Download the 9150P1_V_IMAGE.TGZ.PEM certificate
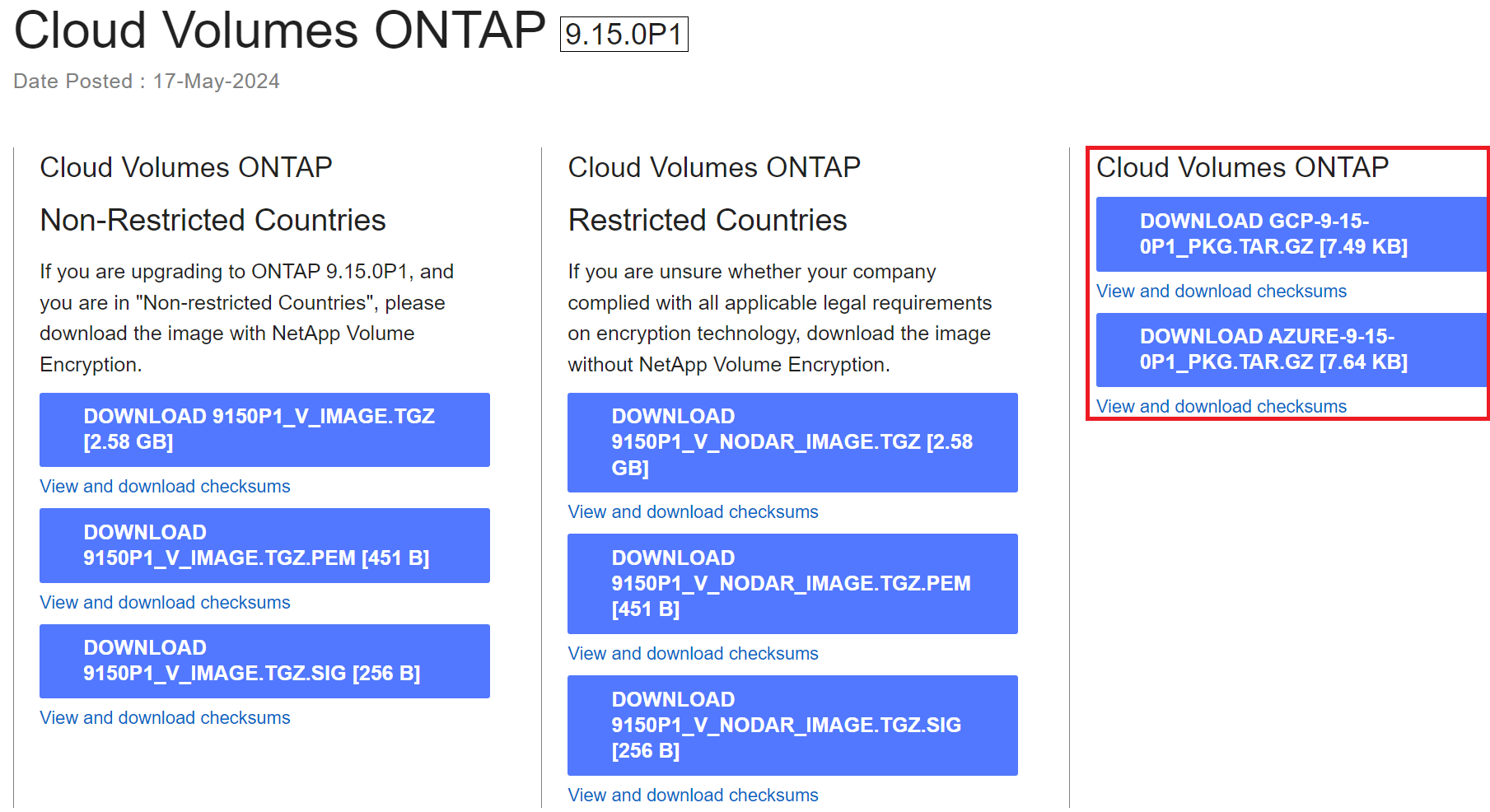The image size is (1490, 812). [x=264, y=544]
